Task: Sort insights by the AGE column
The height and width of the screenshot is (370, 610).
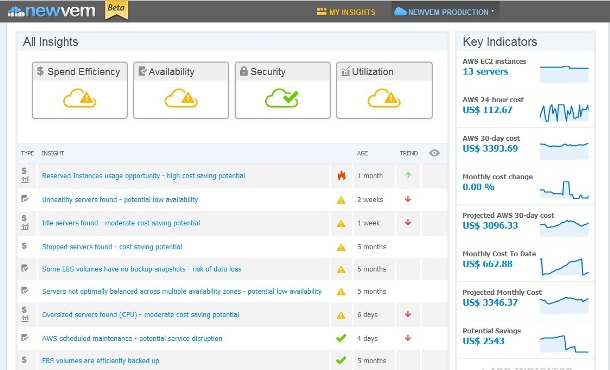Action: (362, 153)
